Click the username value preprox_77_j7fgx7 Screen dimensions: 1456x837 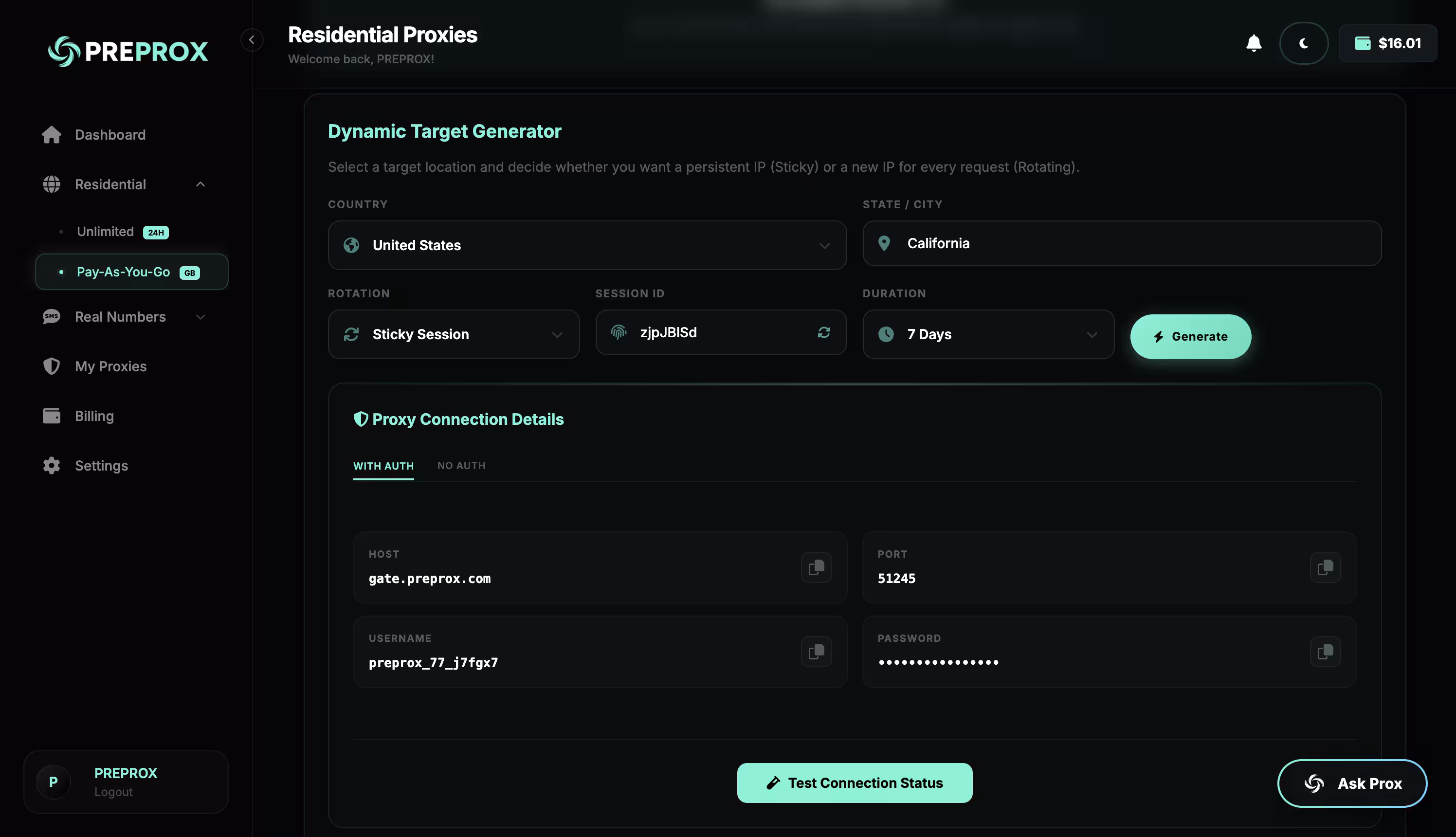(x=434, y=663)
